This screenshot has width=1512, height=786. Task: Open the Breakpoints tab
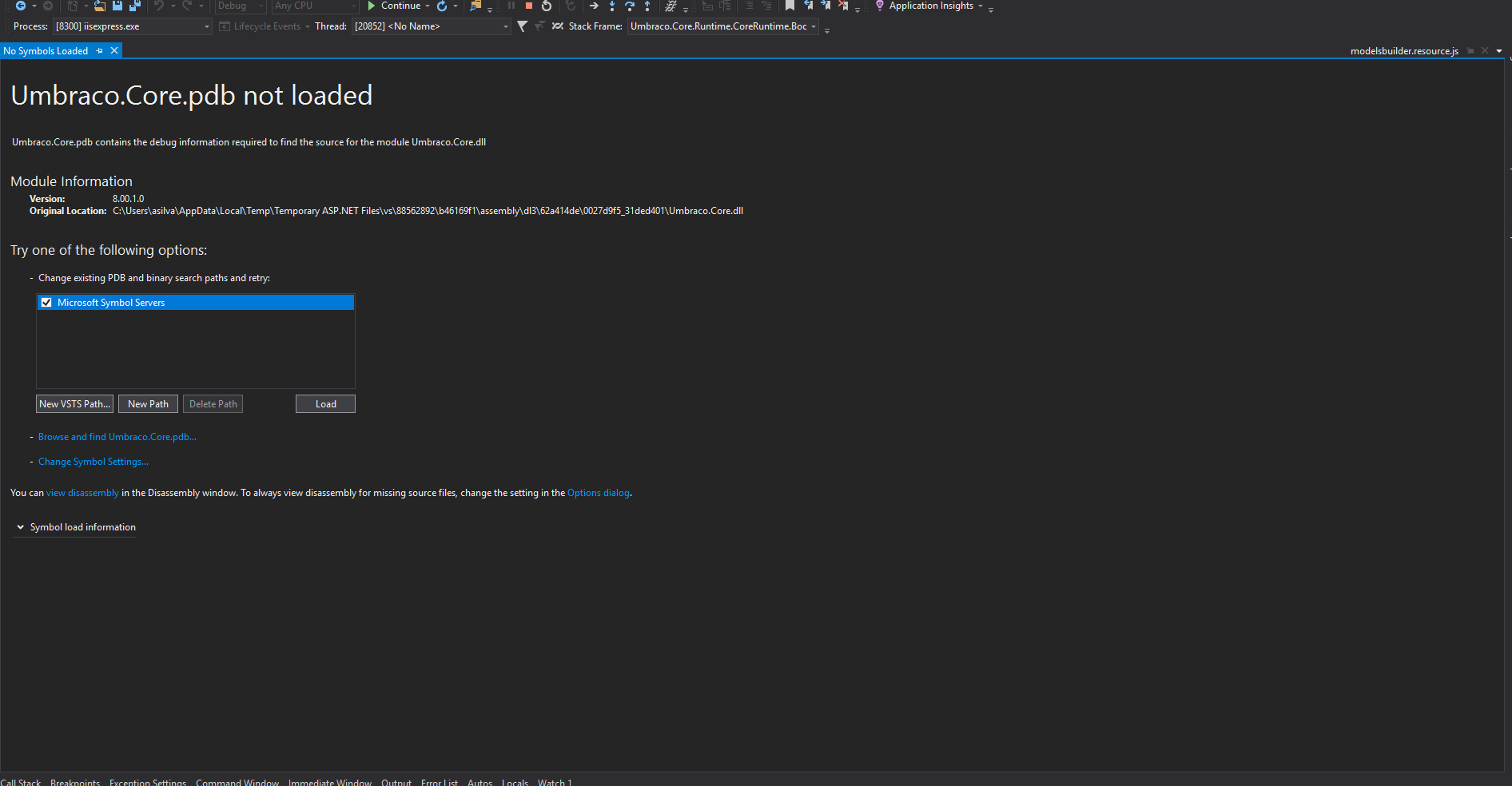click(75, 783)
